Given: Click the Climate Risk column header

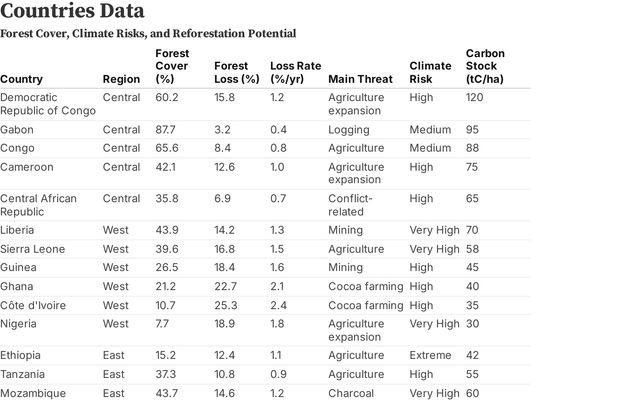Looking at the screenshot, I should click(424, 72).
